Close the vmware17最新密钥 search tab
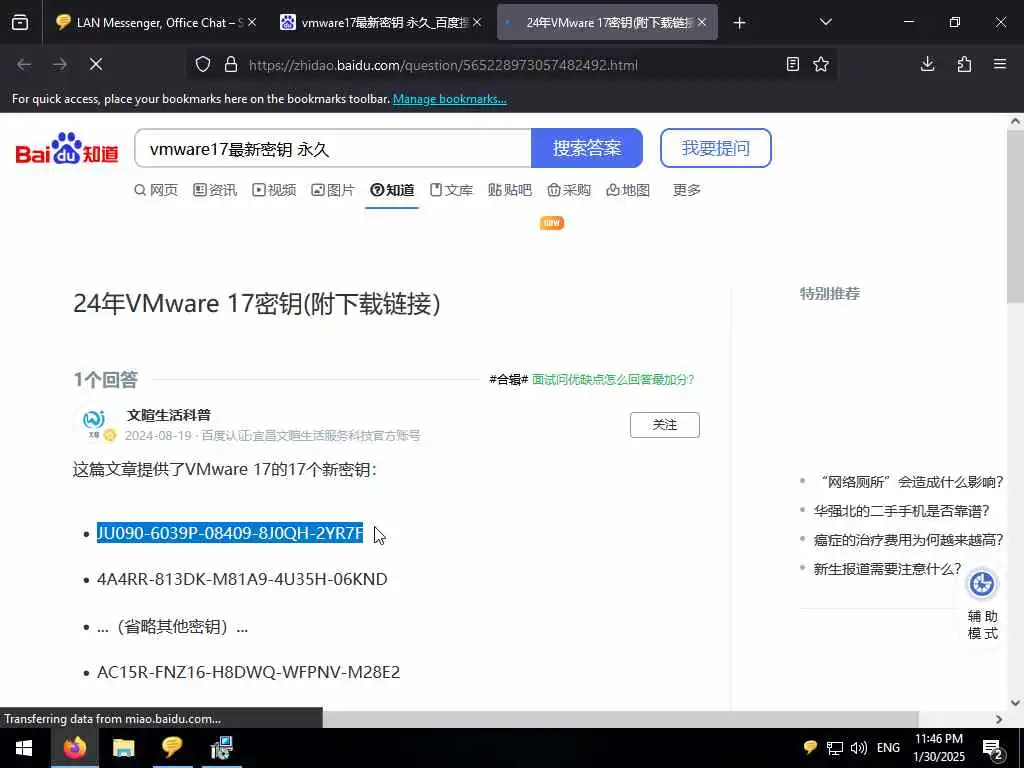 [477, 22]
